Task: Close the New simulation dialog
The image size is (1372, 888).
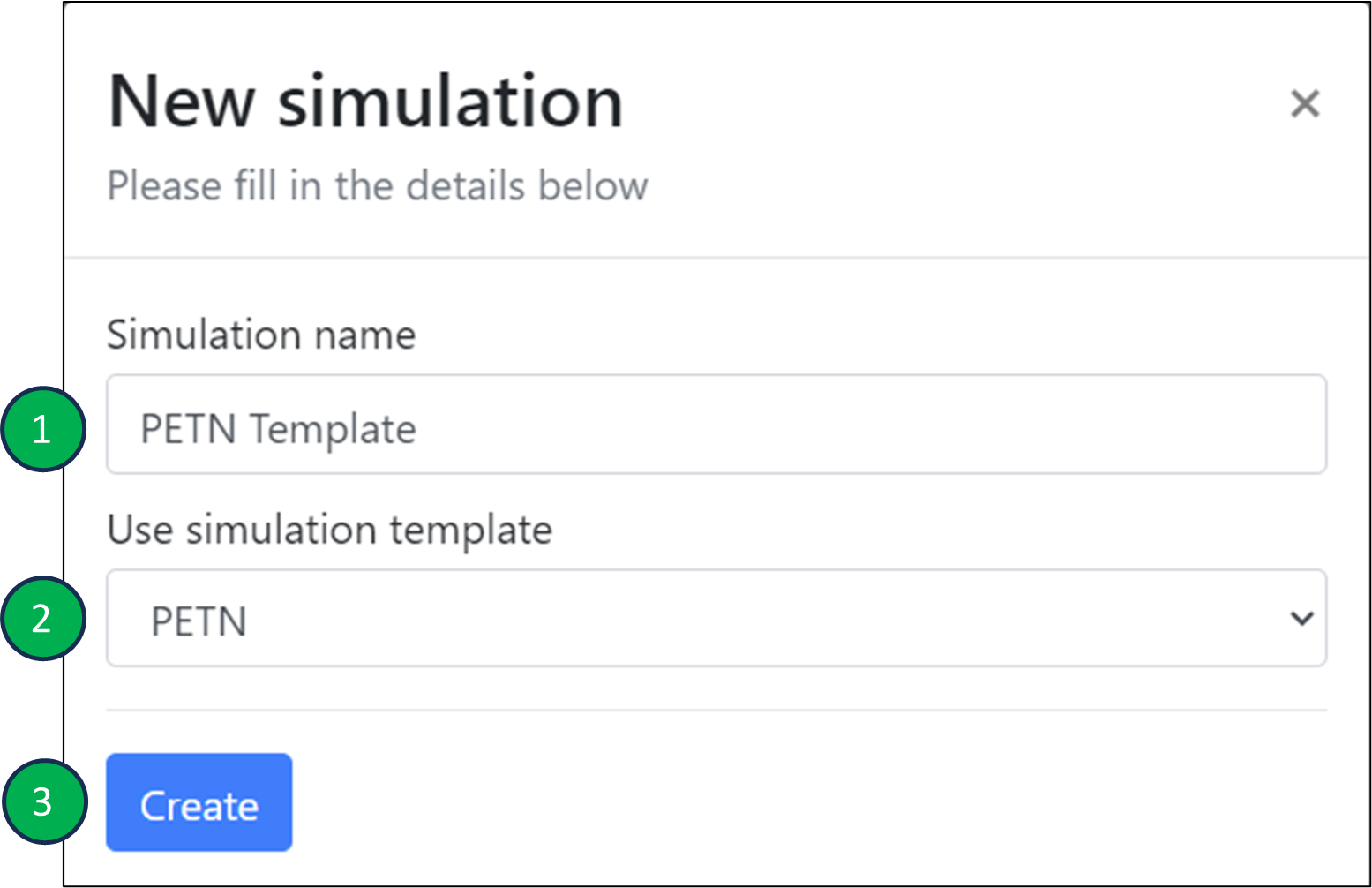Action: click(1304, 103)
